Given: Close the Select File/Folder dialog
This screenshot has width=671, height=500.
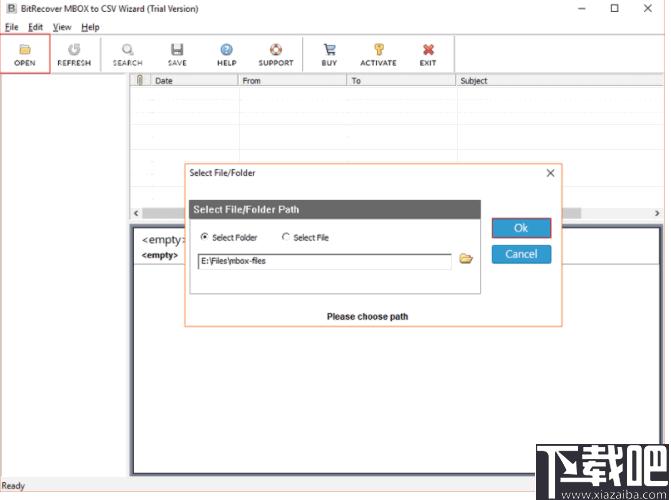Looking at the screenshot, I should pyautogui.click(x=550, y=173).
